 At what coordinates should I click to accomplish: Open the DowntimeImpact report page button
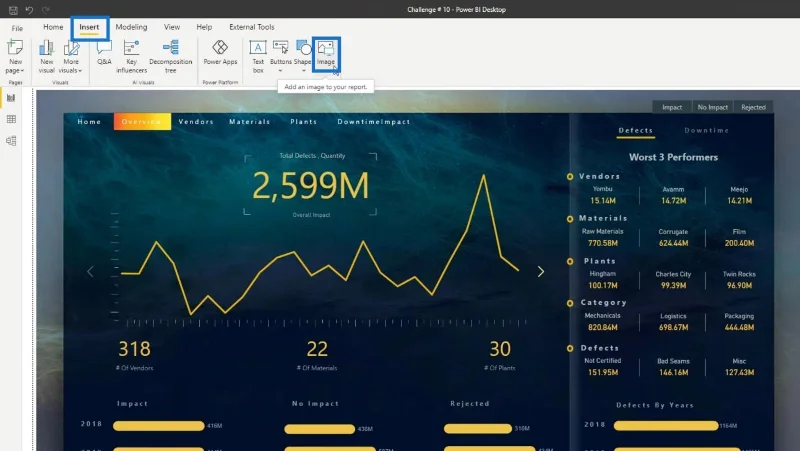[373, 122]
